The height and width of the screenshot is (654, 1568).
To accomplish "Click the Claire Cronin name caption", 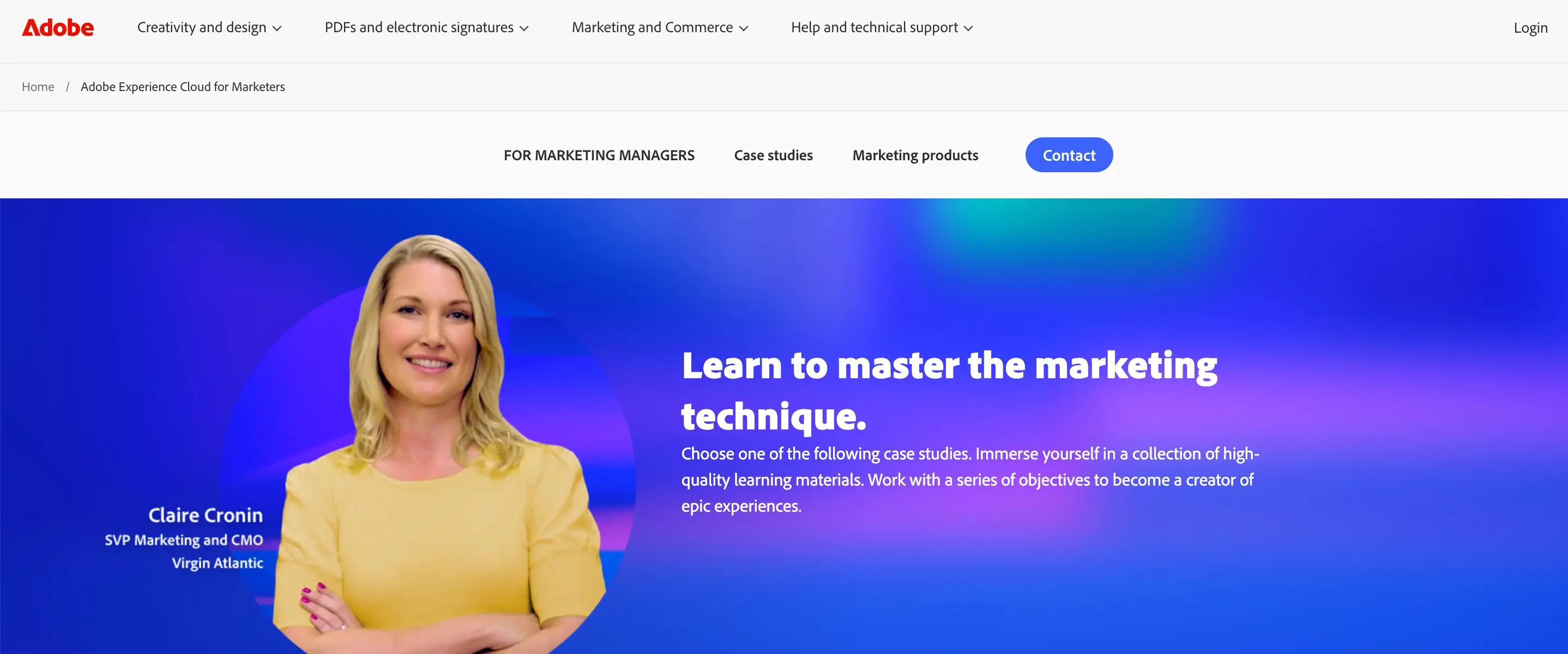I will [206, 514].
